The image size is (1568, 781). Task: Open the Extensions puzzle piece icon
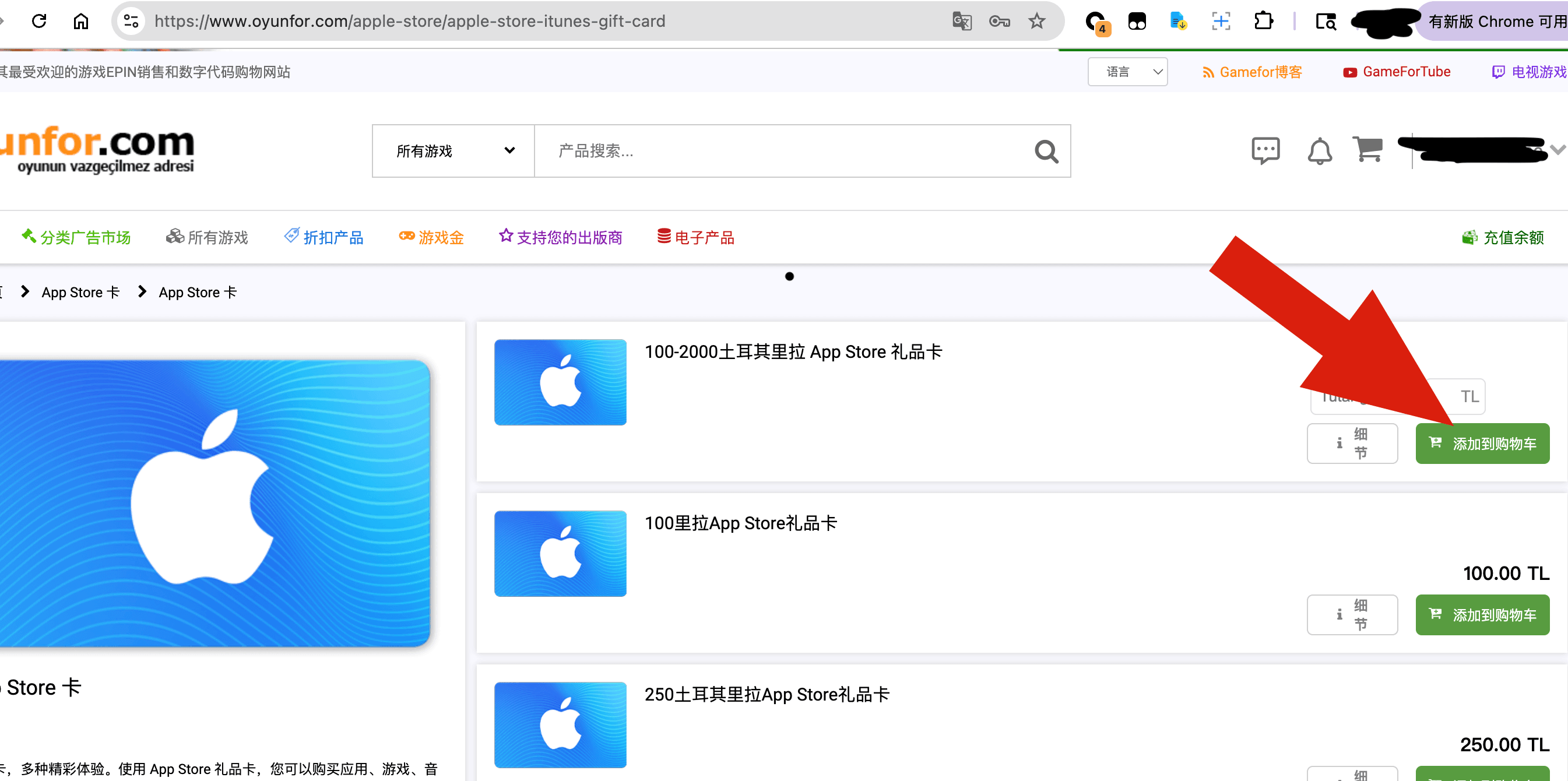pyautogui.click(x=1264, y=22)
